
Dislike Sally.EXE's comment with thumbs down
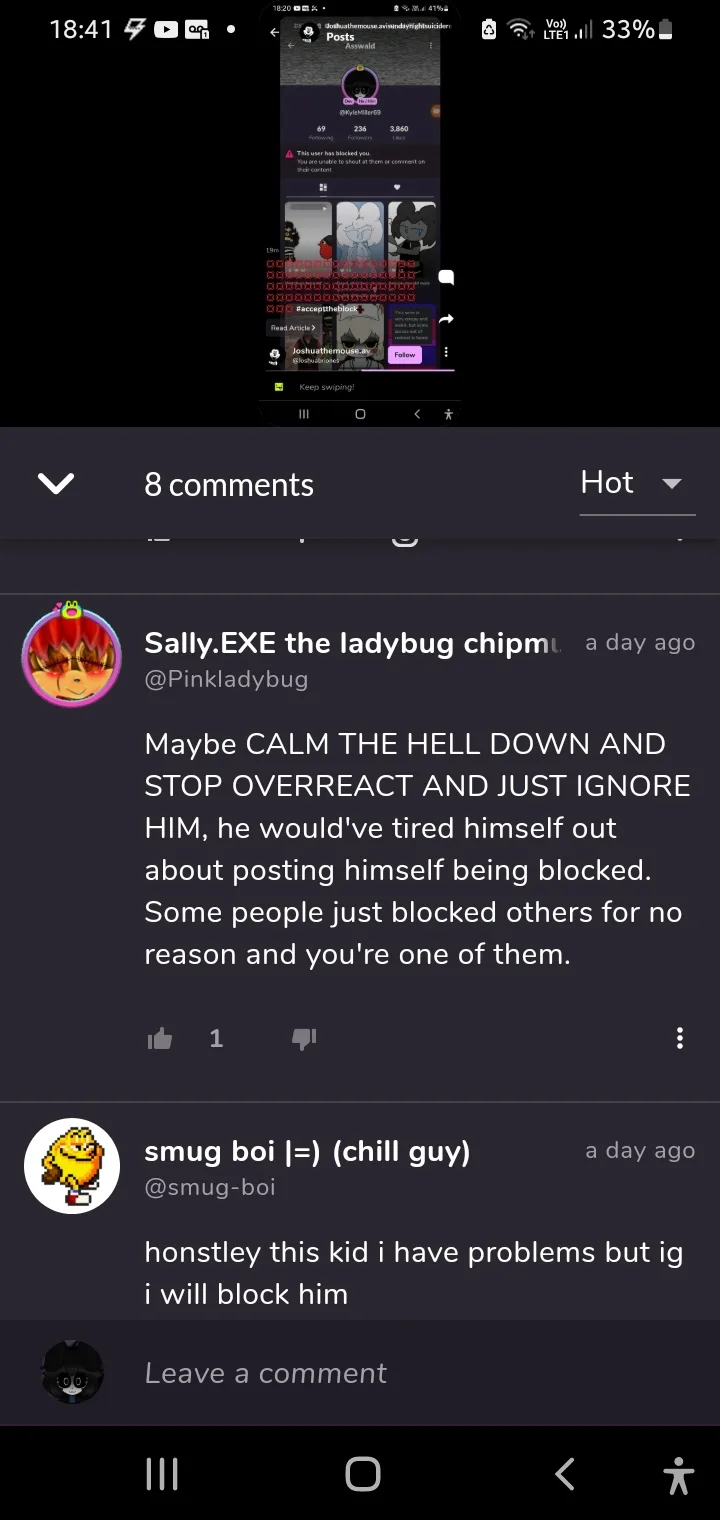click(304, 1039)
